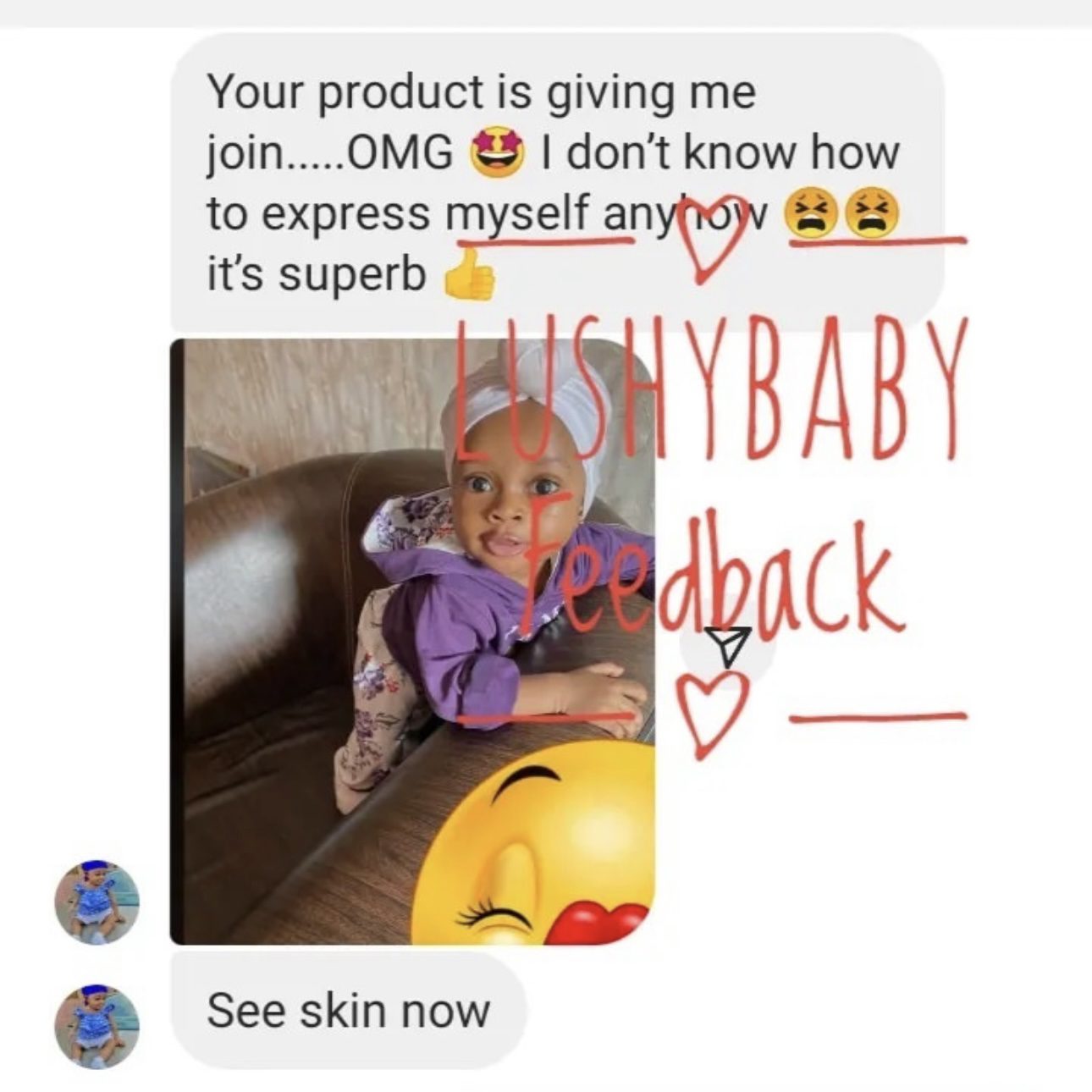Screen dimensions: 1092x1092
Task: Open the upper sender avatar beside the photo
Action: (97, 902)
